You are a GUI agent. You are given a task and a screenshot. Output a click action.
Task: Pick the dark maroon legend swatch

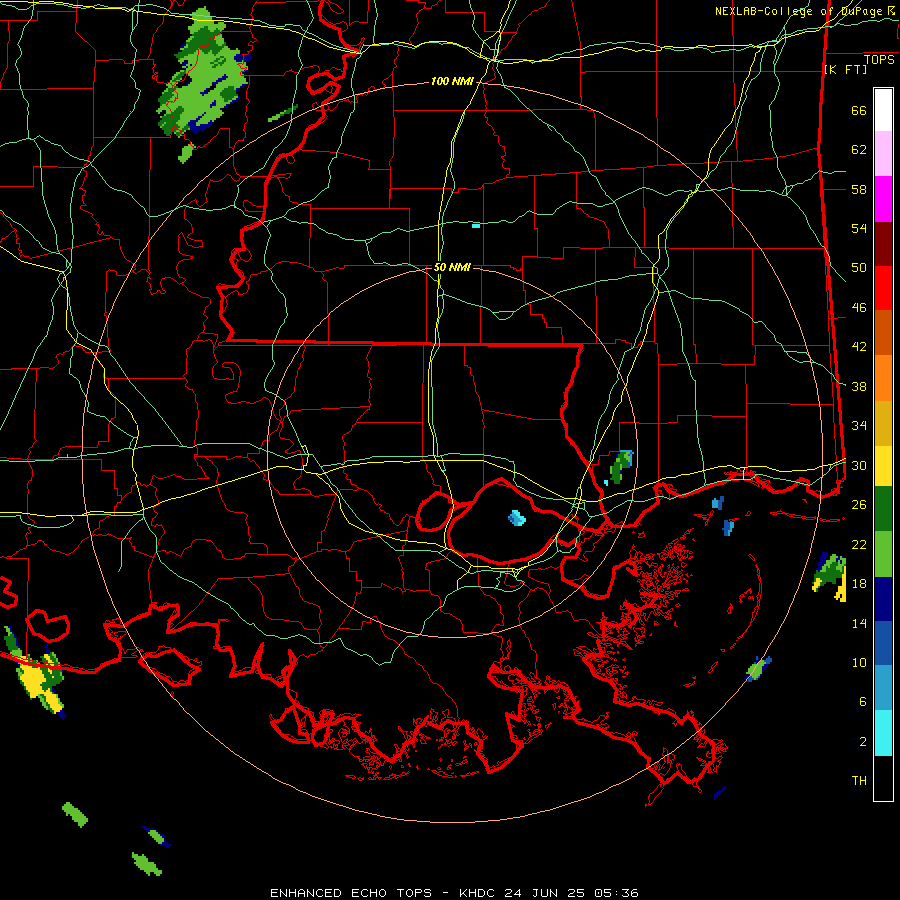point(883,244)
